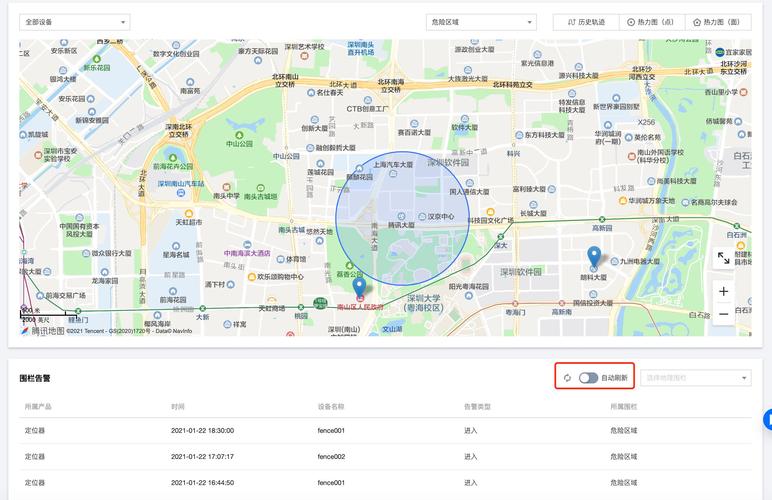Click the 深圳南山汽车站 bus station icon

(x=181, y=193)
